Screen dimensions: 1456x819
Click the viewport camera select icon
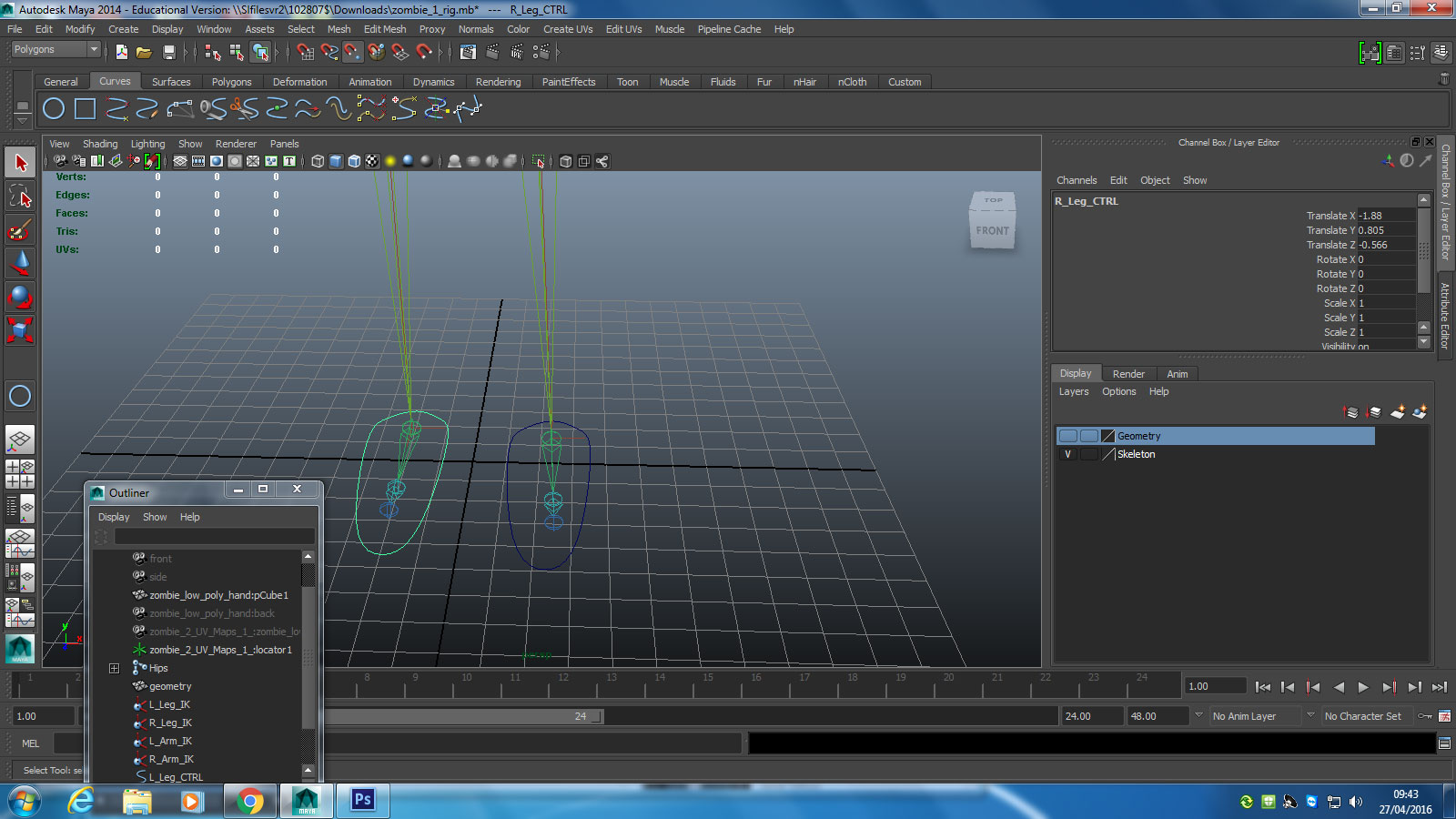click(59, 161)
